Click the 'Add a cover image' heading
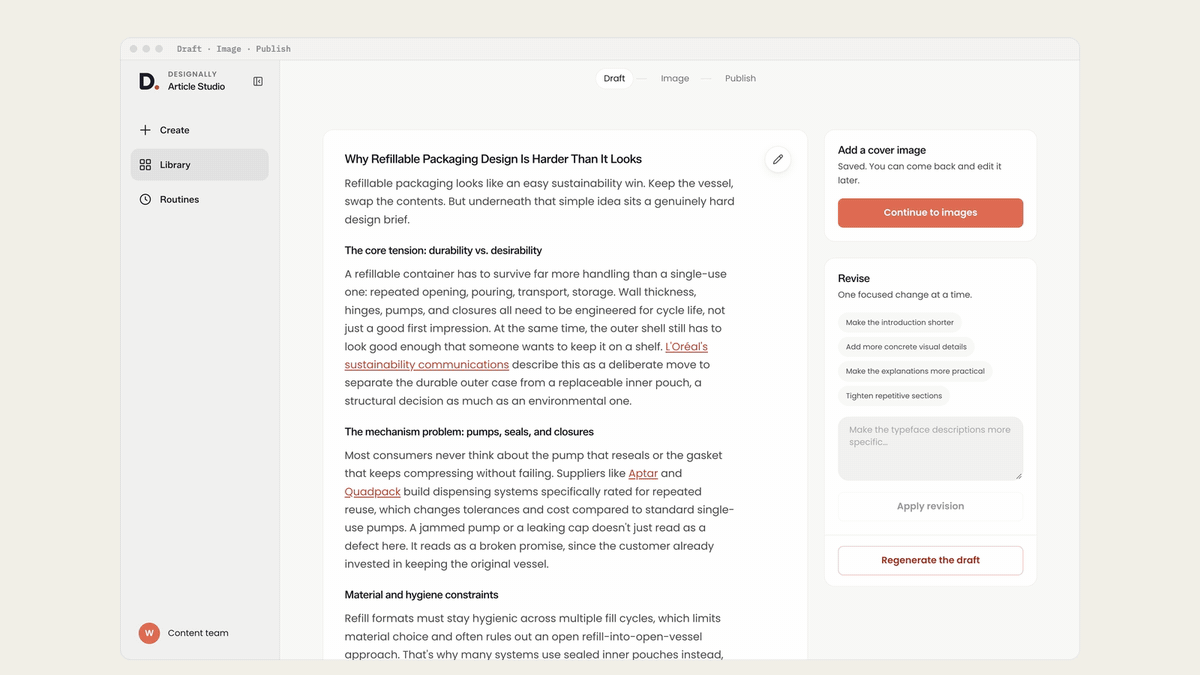The height and width of the screenshot is (675, 1200). (882, 150)
